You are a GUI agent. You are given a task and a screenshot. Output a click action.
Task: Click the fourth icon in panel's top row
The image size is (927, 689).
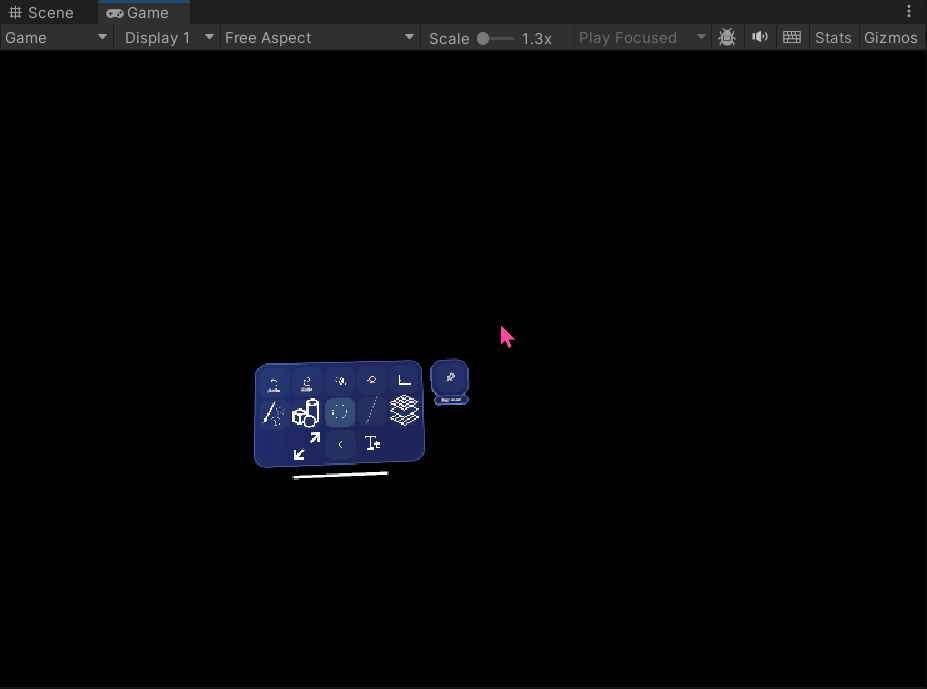click(x=372, y=380)
